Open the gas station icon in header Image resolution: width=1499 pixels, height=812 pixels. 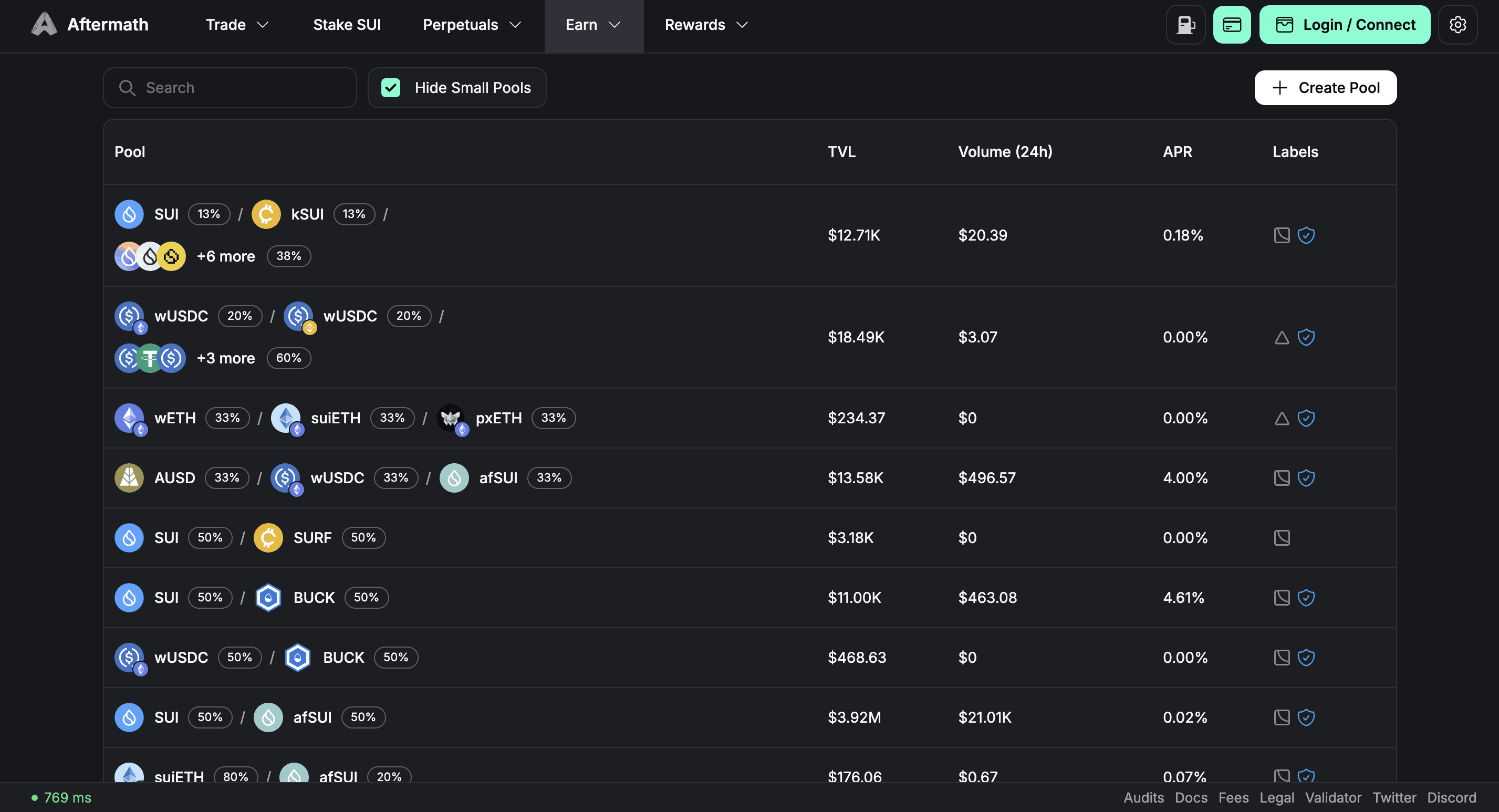coord(1185,25)
